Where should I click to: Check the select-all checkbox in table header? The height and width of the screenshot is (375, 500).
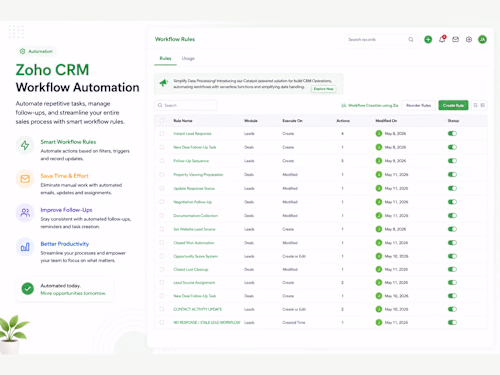point(162,121)
